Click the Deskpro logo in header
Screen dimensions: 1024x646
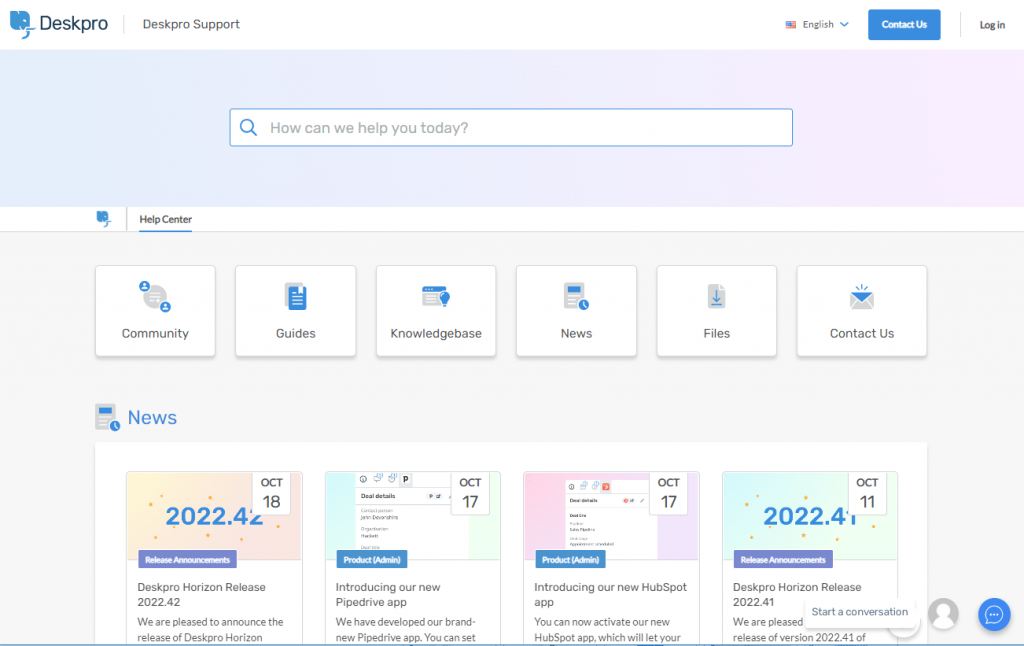[59, 24]
